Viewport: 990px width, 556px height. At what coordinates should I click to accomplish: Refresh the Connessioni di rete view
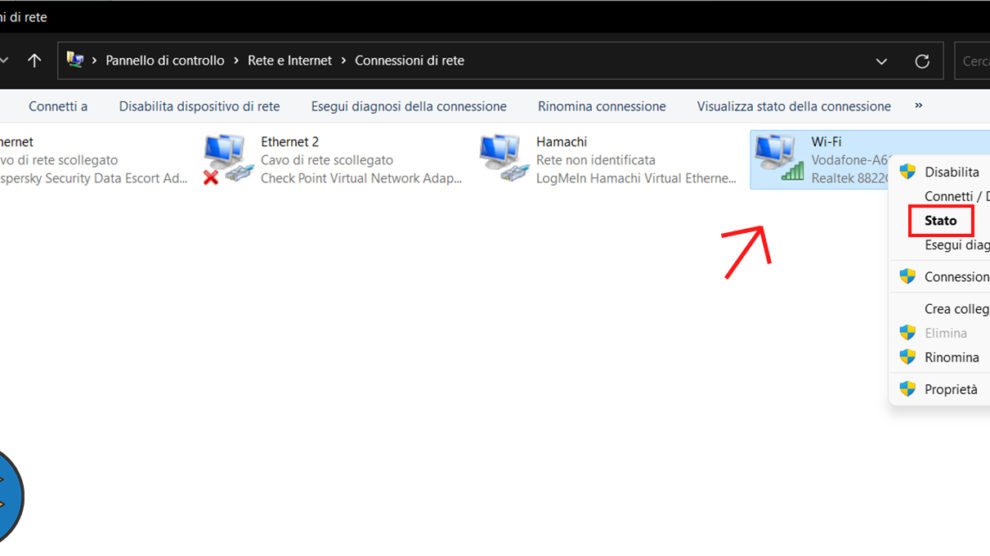(x=922, y=61)
